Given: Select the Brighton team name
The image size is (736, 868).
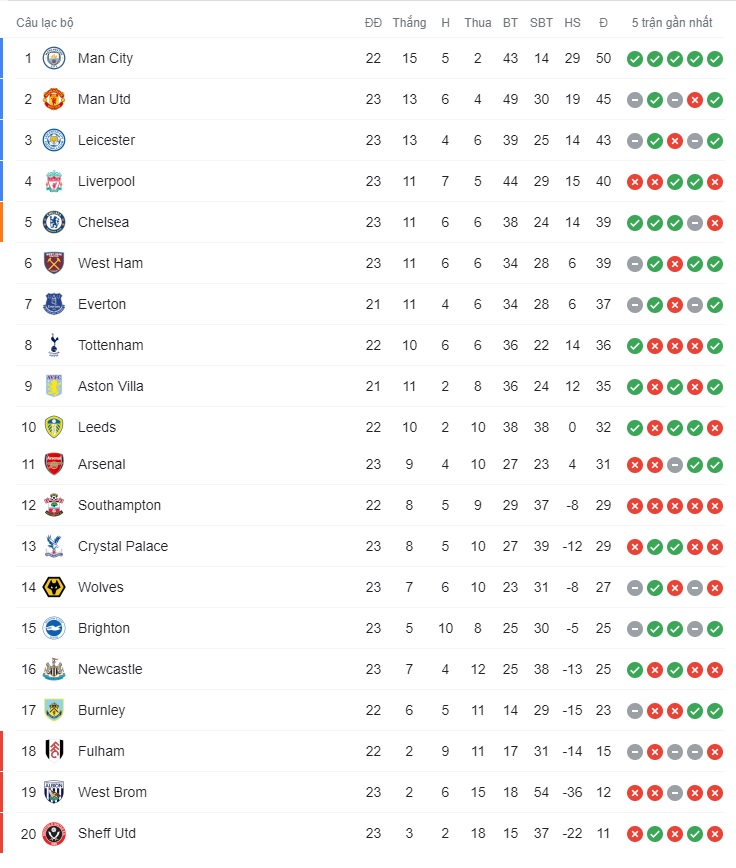Looking at the screenshot, I should click(x=103, y=628).
